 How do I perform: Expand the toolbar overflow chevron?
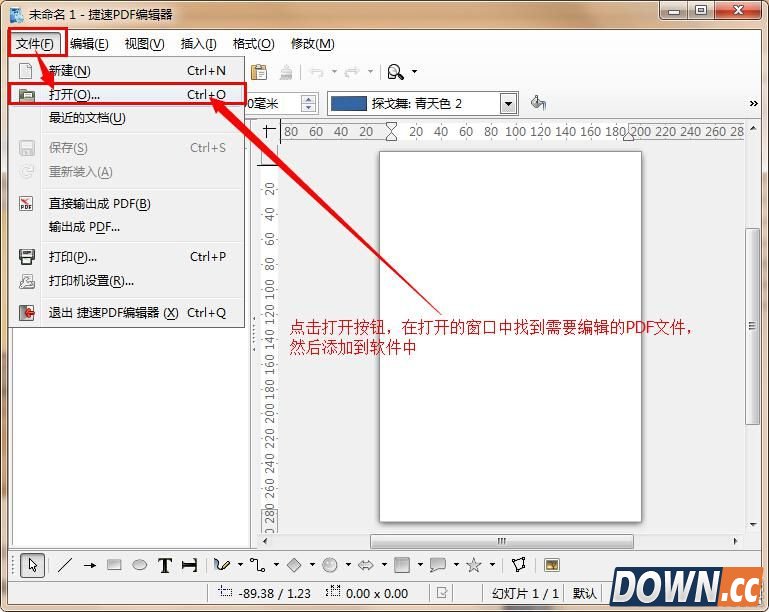[754, 103]
